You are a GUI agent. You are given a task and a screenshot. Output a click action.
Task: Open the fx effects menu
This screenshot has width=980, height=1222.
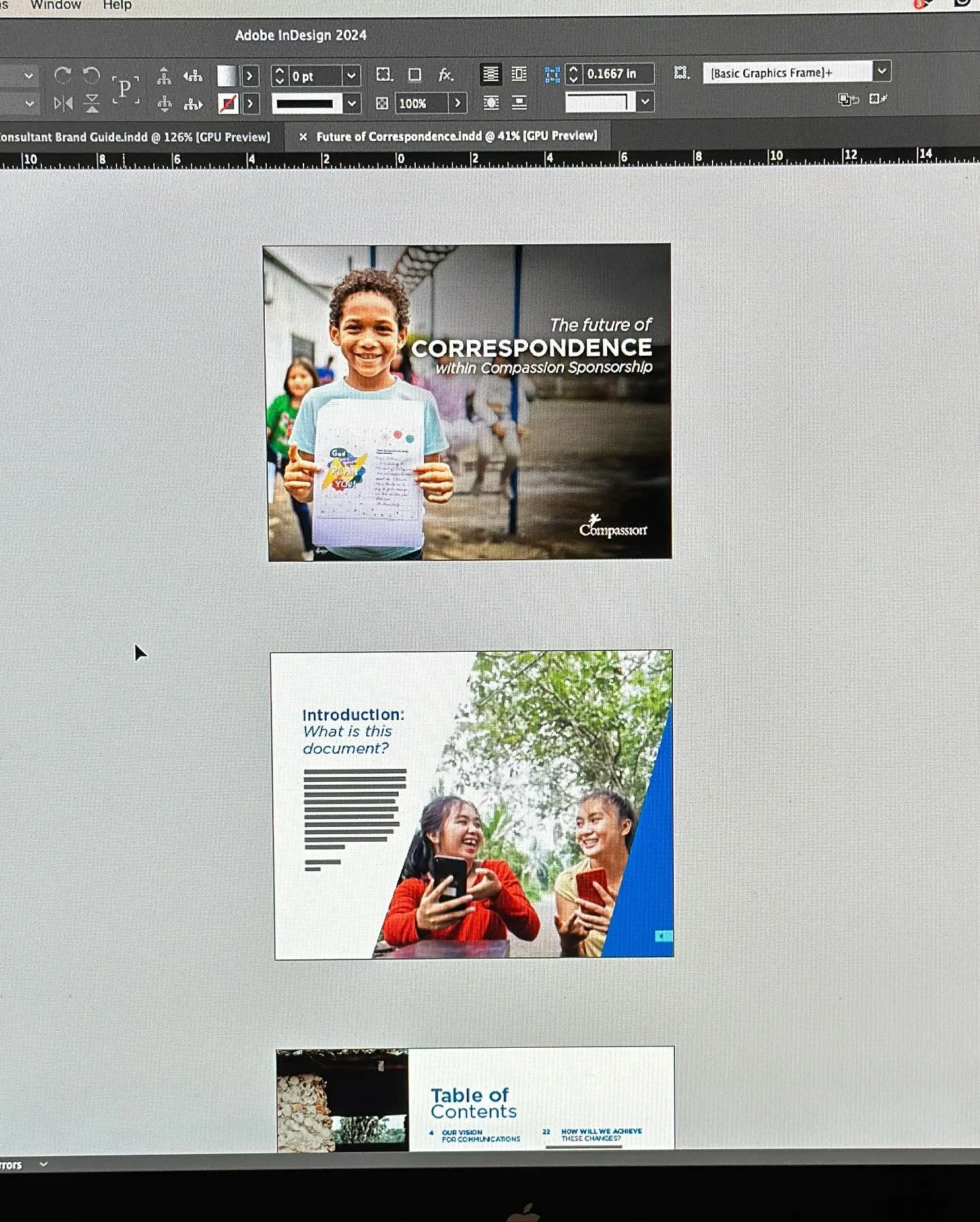445,75
